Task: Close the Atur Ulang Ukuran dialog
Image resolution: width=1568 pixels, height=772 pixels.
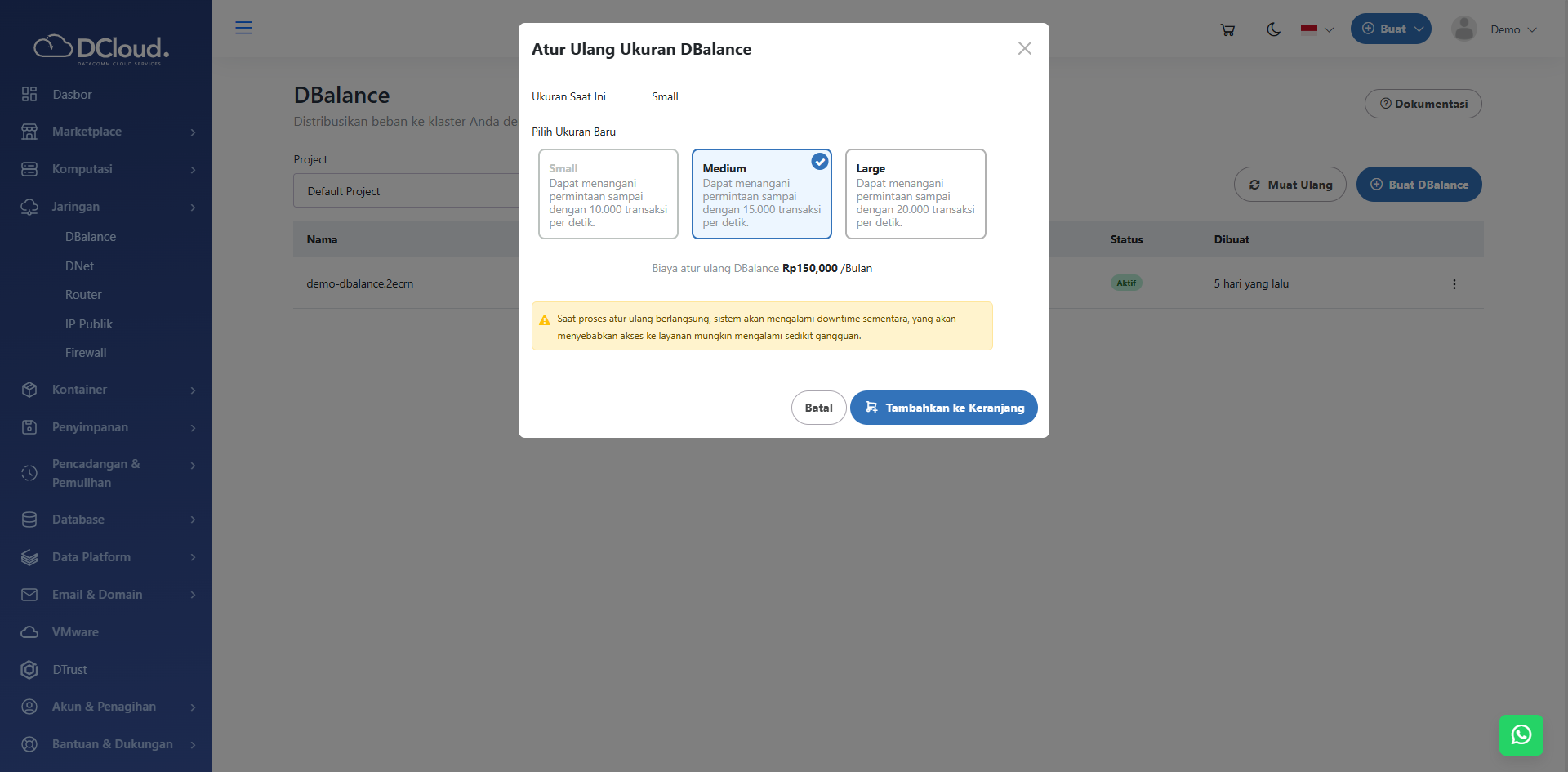Action: pyautogui.click(x=1024, y=49)
